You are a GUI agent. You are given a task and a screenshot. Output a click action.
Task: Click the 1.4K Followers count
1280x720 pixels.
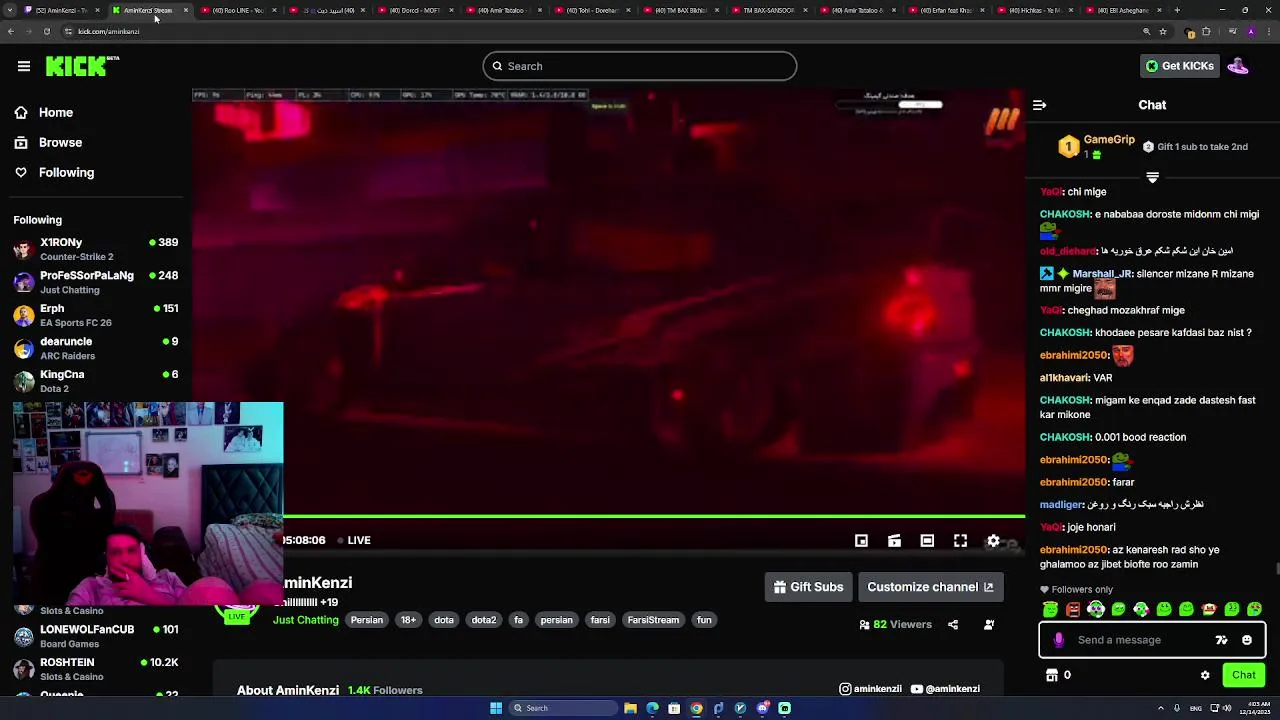click(x=385, y=690)
